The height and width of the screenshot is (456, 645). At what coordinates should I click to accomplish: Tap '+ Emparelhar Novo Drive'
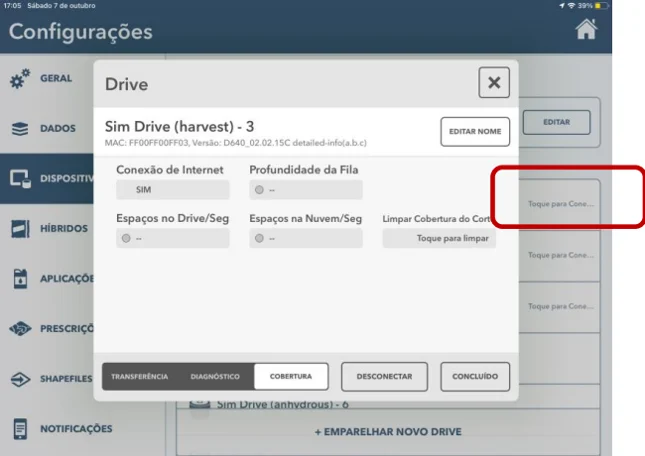(x=388, y=432)
